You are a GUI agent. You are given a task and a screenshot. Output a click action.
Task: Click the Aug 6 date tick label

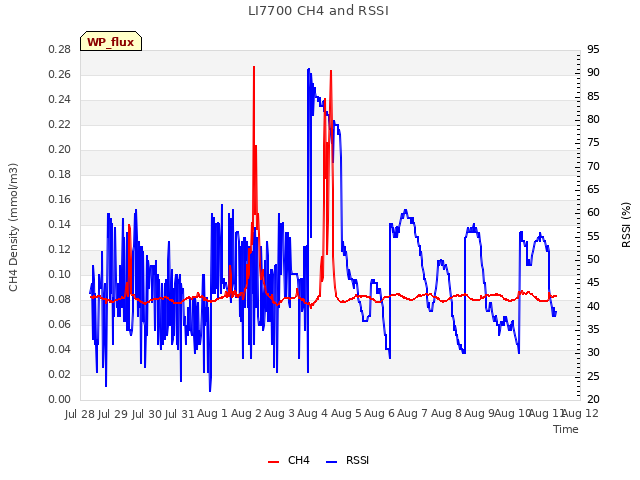click(379, 413)
